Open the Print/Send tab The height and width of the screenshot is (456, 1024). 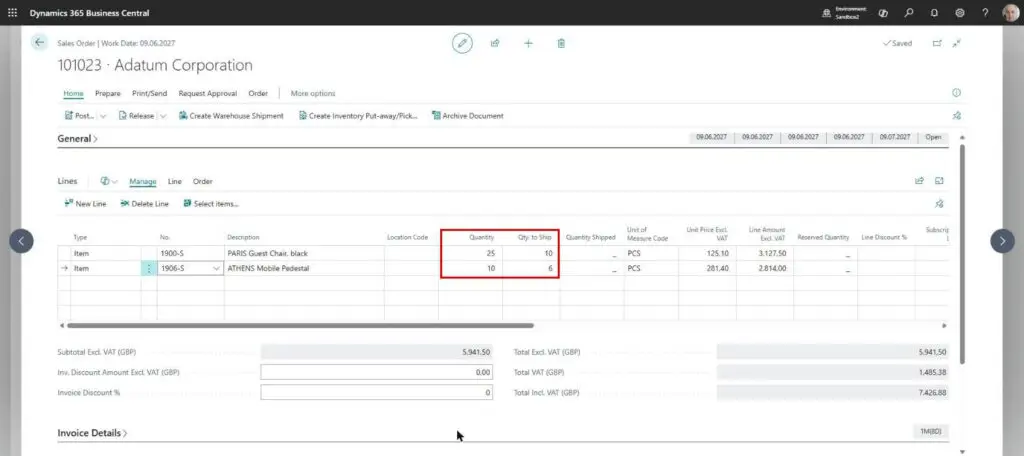coord(150,93)
